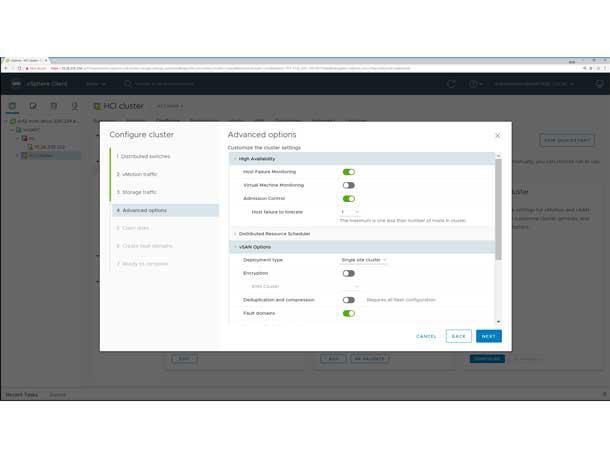610x457 pixels.
Task: Open Host failure to tolerate dropdown
Action: 349,212
